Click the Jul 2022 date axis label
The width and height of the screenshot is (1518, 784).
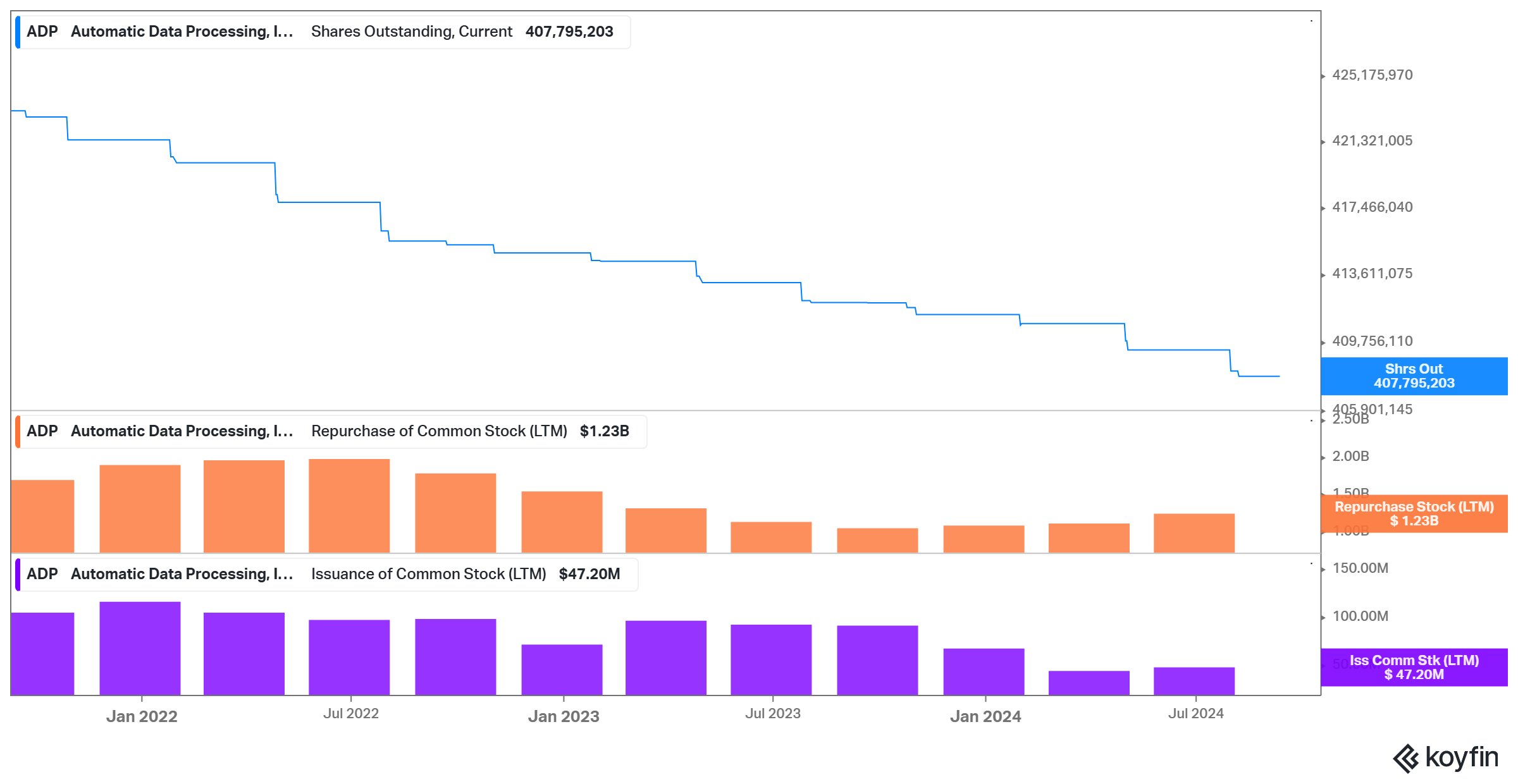point(351,714)
